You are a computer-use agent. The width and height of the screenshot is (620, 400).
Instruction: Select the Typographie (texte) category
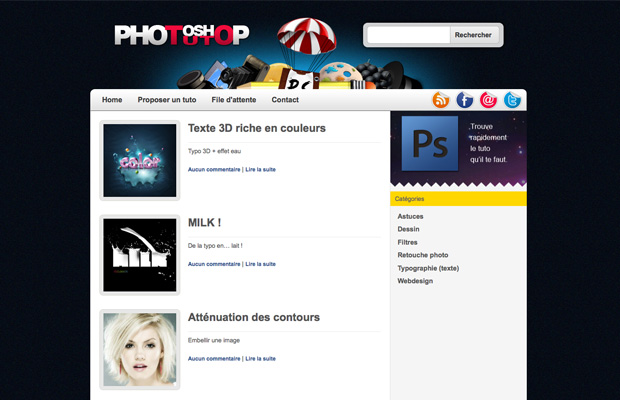[x=428, y=268]
